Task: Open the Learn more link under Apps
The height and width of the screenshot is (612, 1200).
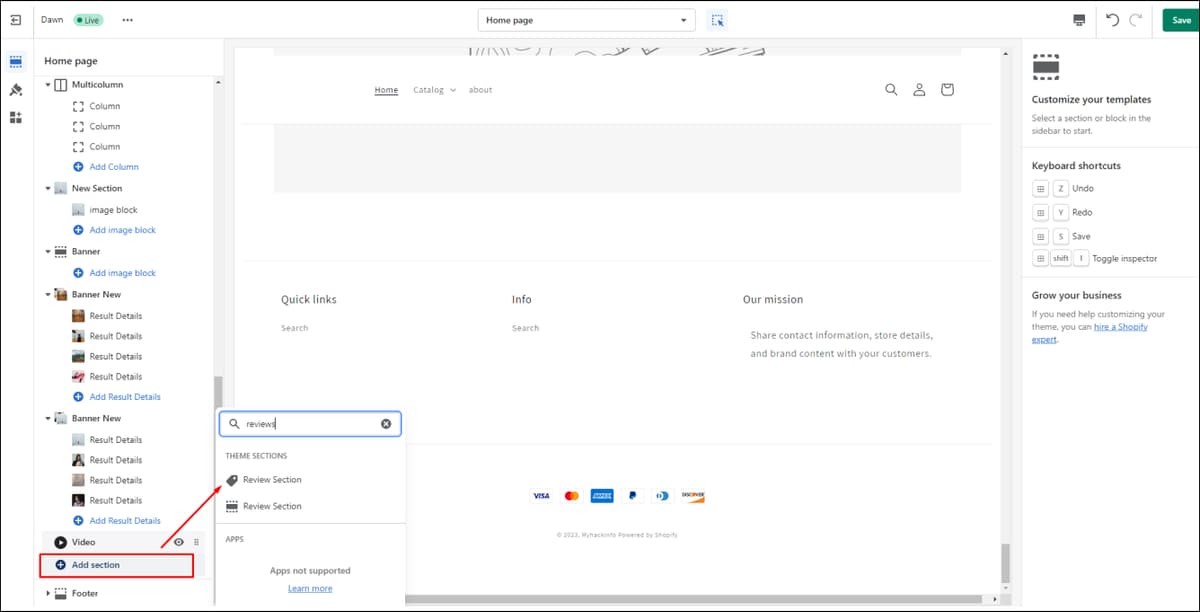Action: coord(310,589)
